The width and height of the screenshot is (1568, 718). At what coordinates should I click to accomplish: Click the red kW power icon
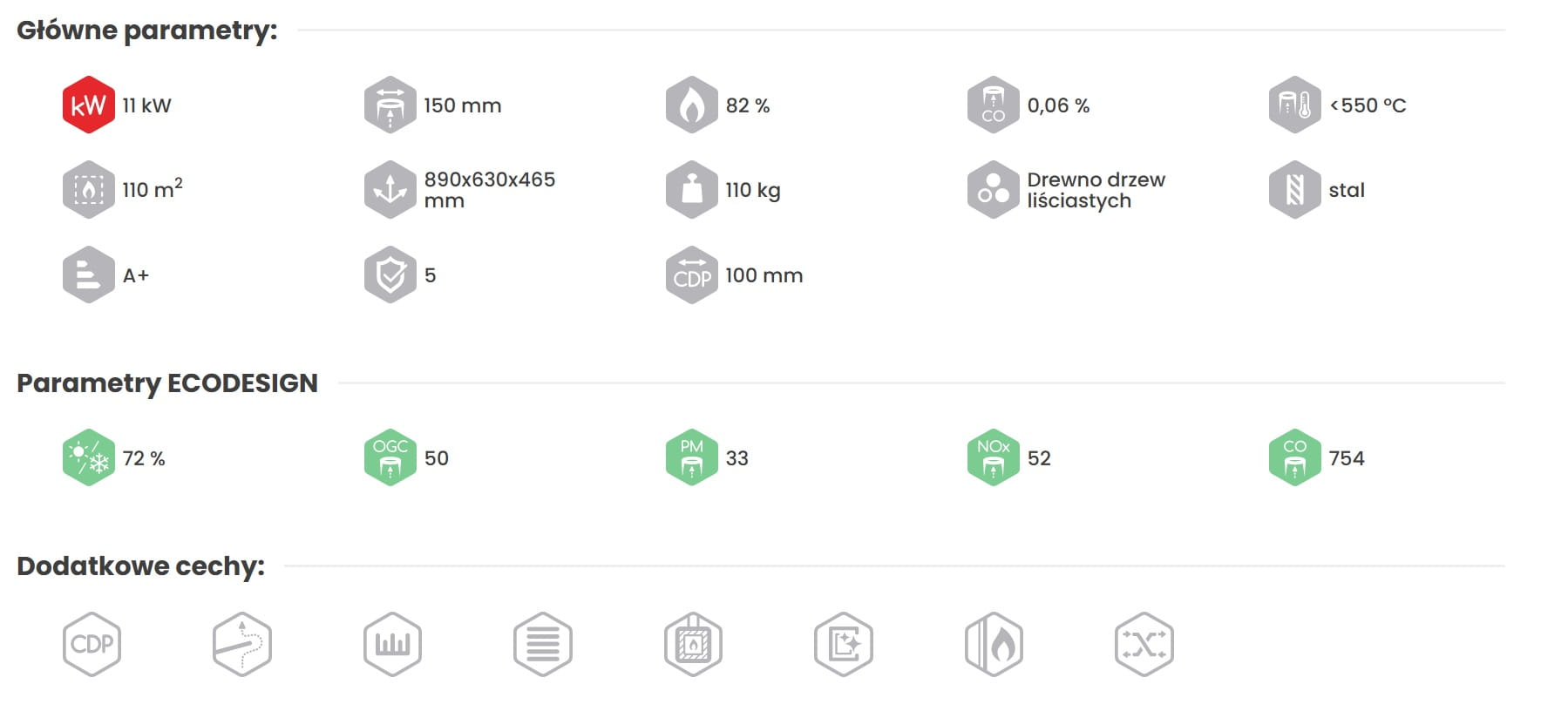(x=88, y=105)
